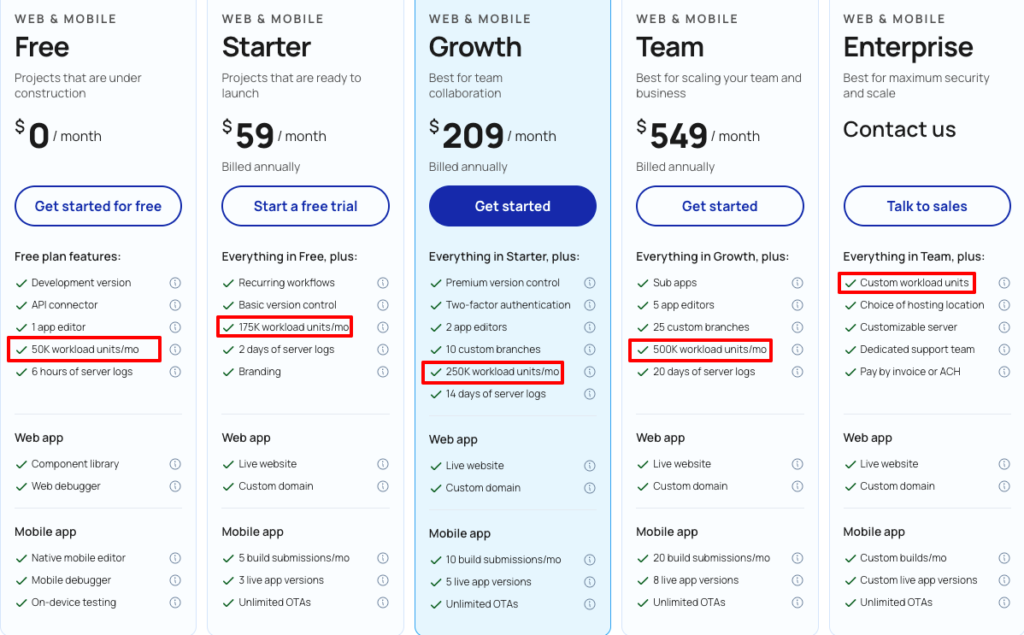The image size is (1024, 635).
Task: Click info icon for Two-factor authentication
Action: 590,305
